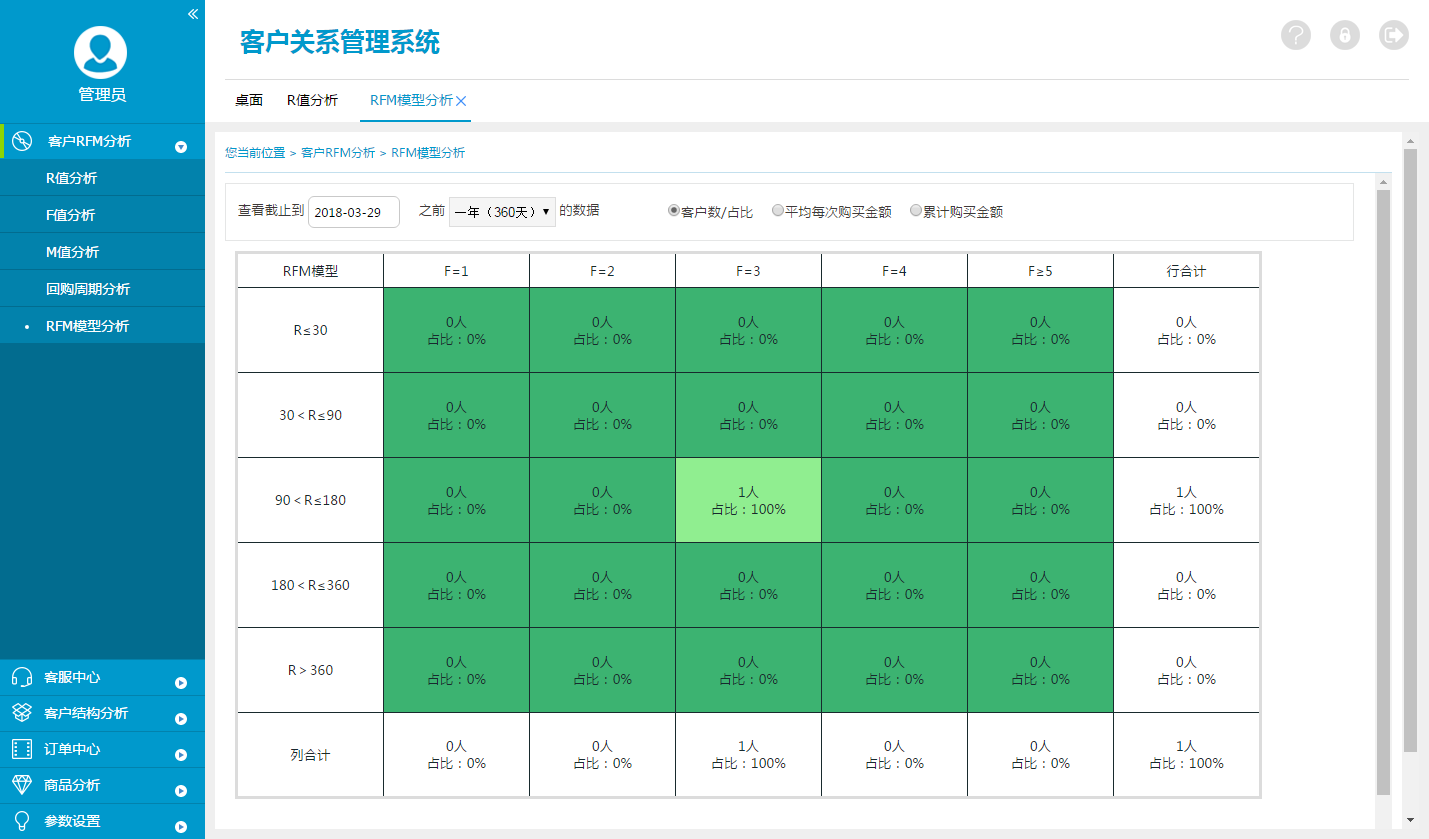Select 平均每次购买金额 radio button

point(778,211)
